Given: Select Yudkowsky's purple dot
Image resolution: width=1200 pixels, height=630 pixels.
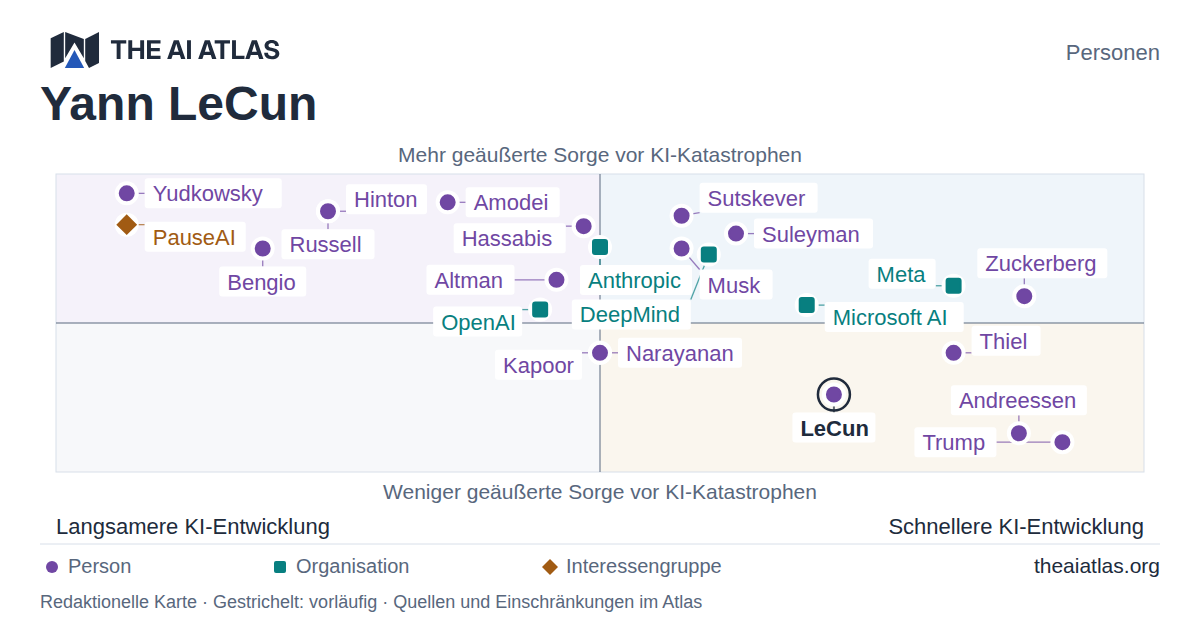Looking at the screenshot, I should pos(126,194).
